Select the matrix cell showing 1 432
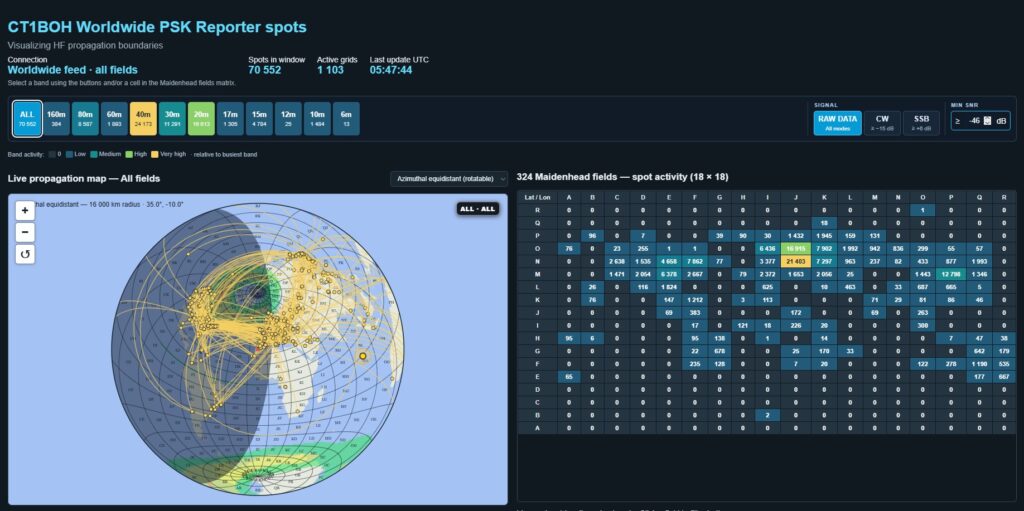Viewport: 1024px width, 511px height. [797, 235]
